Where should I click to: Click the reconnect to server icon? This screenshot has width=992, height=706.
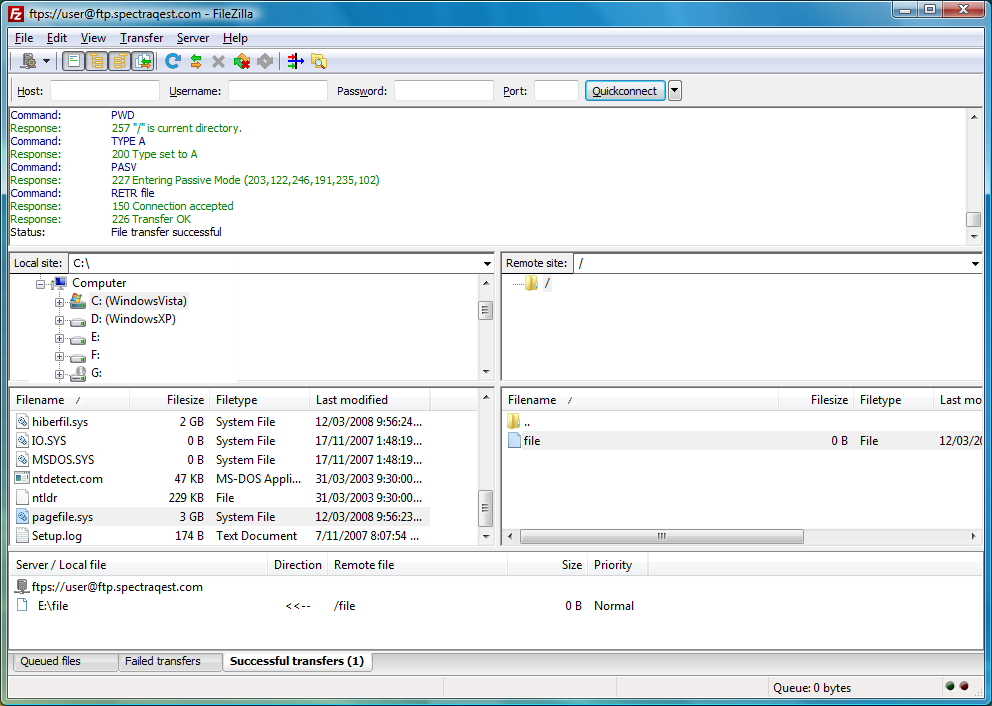265,62
